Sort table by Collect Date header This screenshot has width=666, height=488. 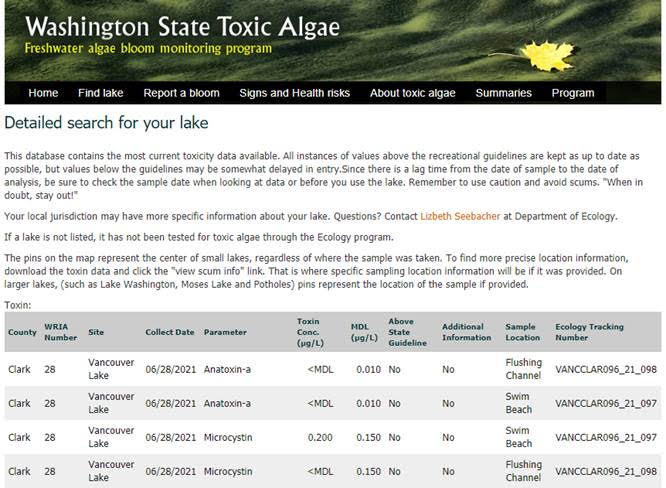click(x=170, y=332)
